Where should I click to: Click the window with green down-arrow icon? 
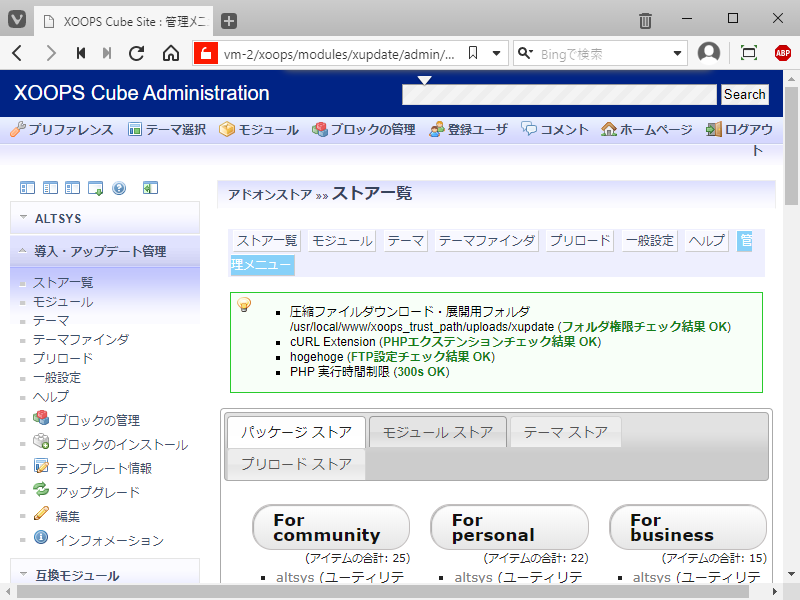(95, 188)
